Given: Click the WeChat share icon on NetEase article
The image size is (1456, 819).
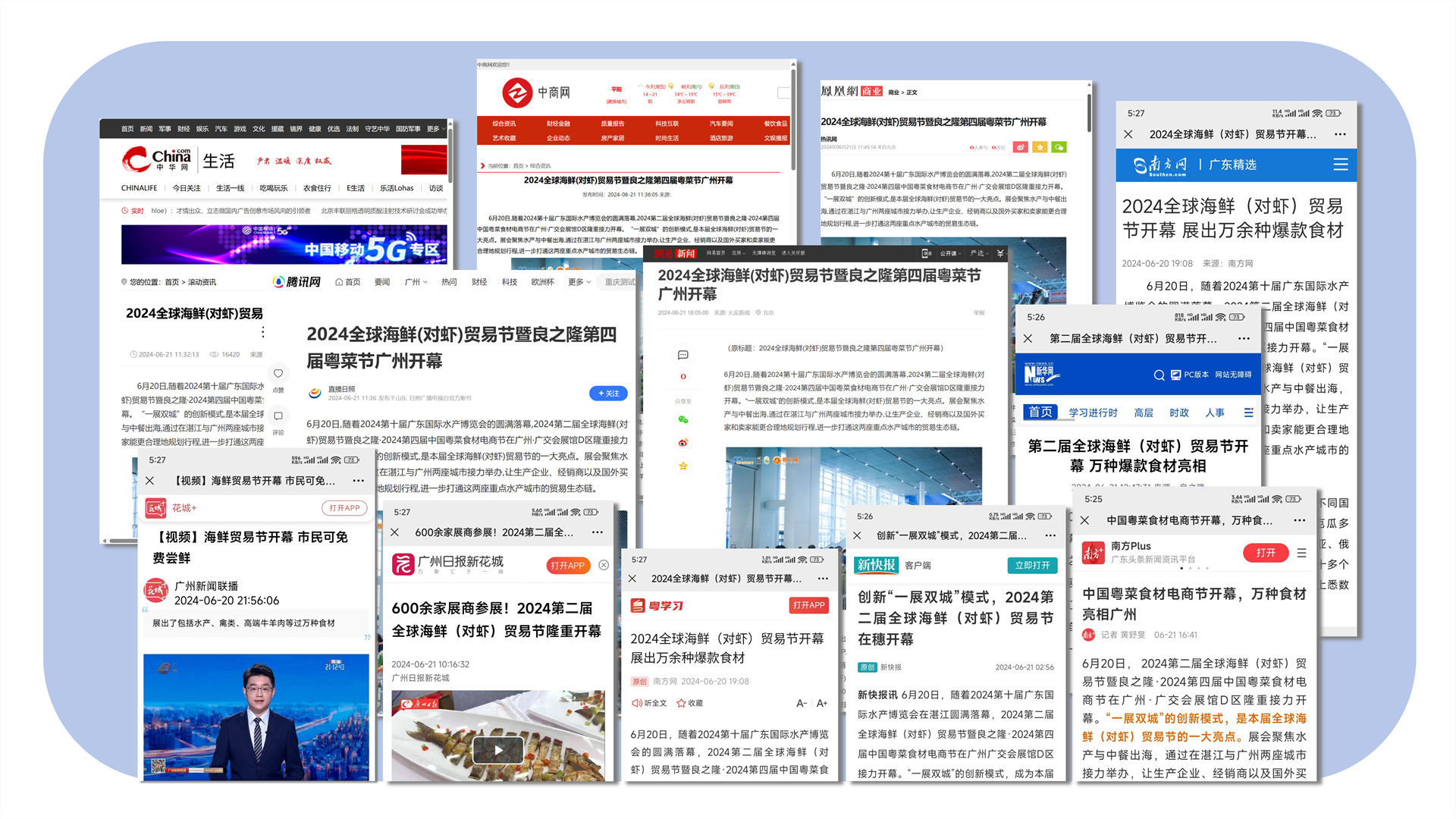Looking at the screenshot, I should coord(682,419).
